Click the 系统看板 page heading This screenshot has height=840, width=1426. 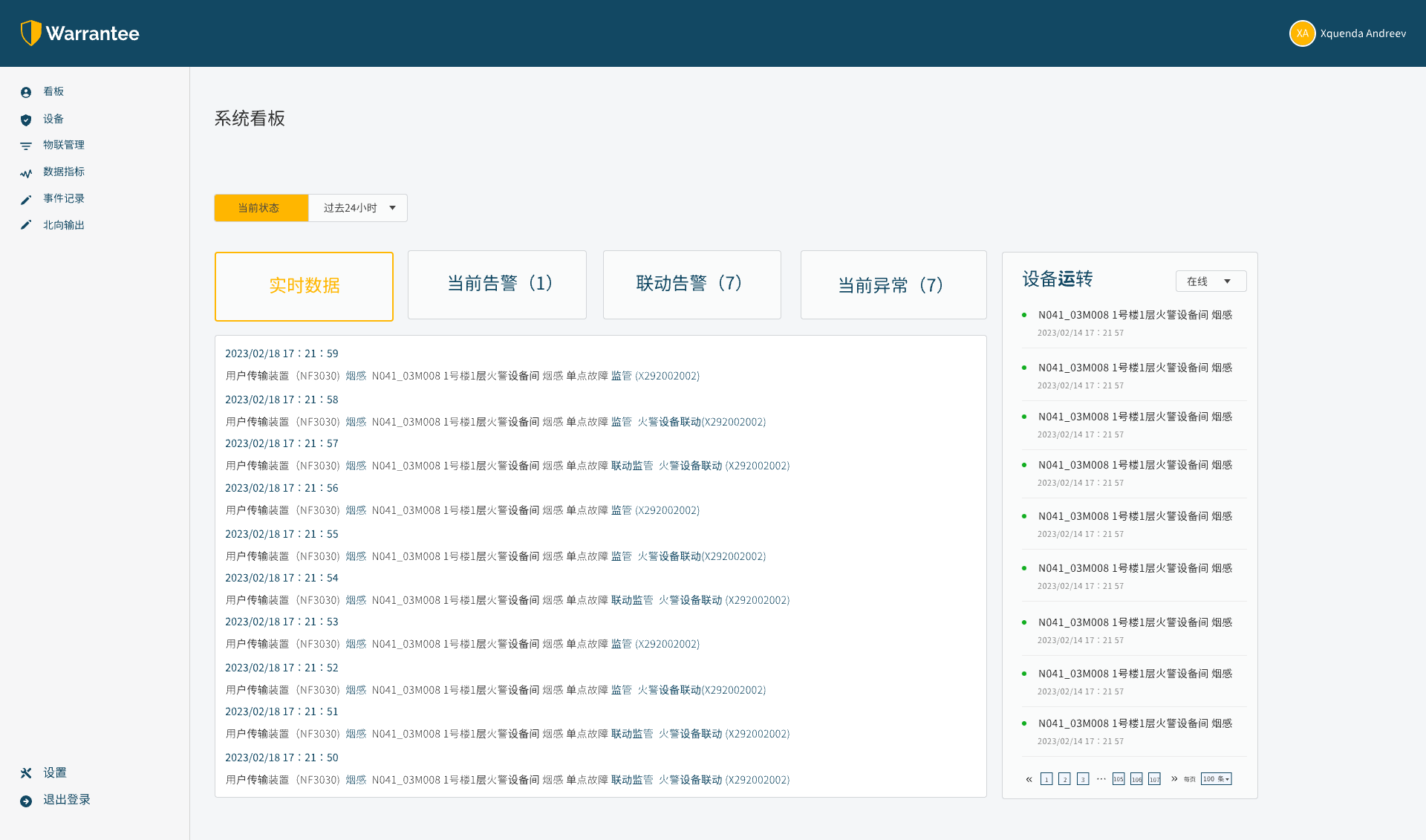(250, 119)
